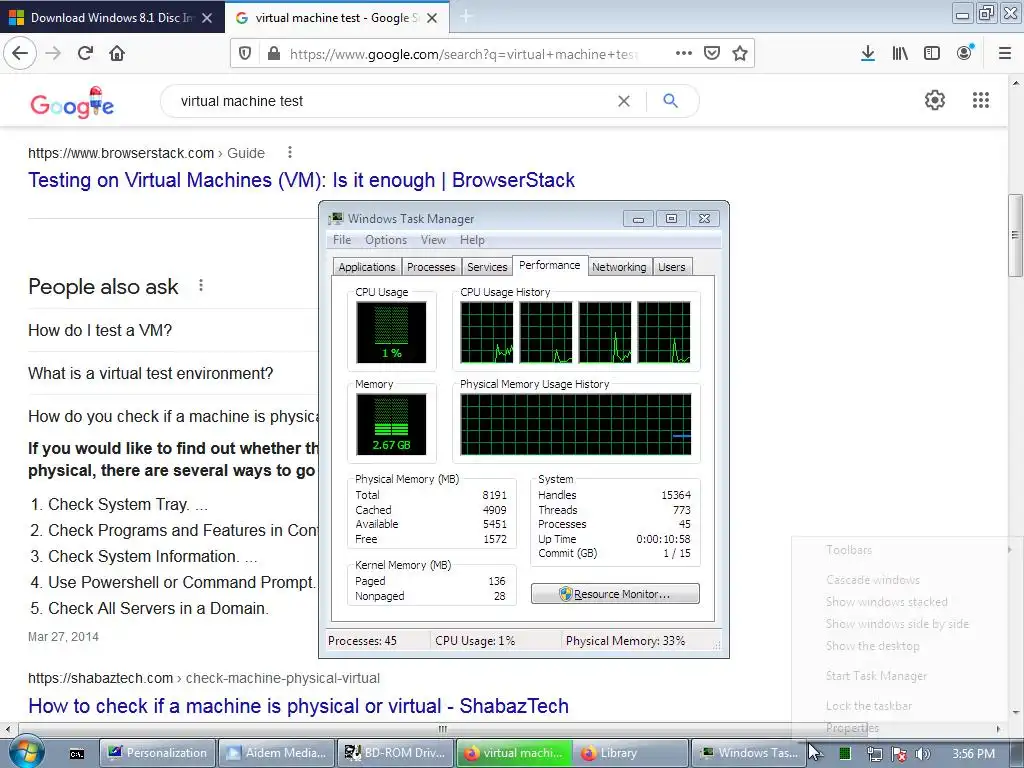Click horizontal page scrollbar thumb

coord(443,729)
